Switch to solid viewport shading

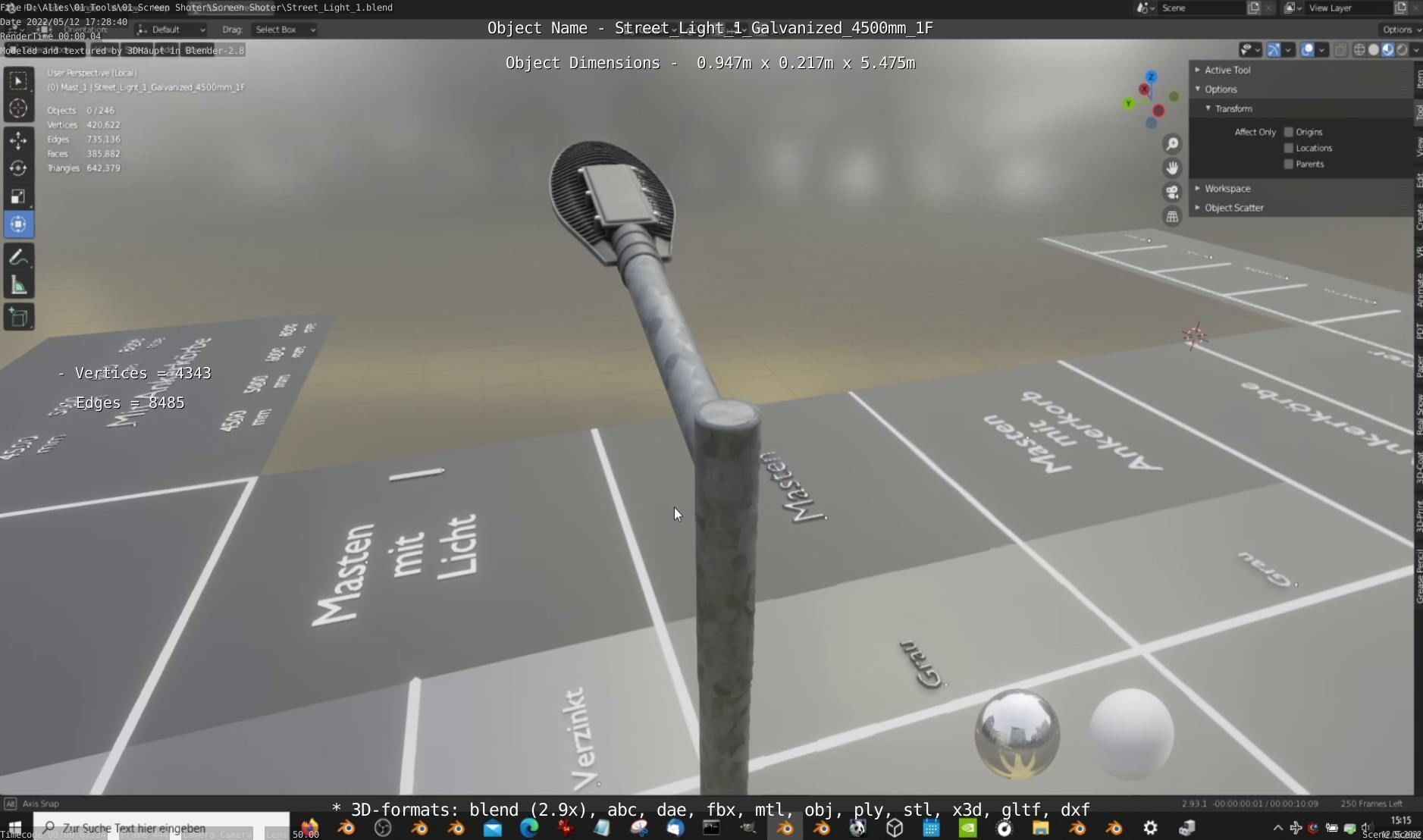pos(1373,50)
